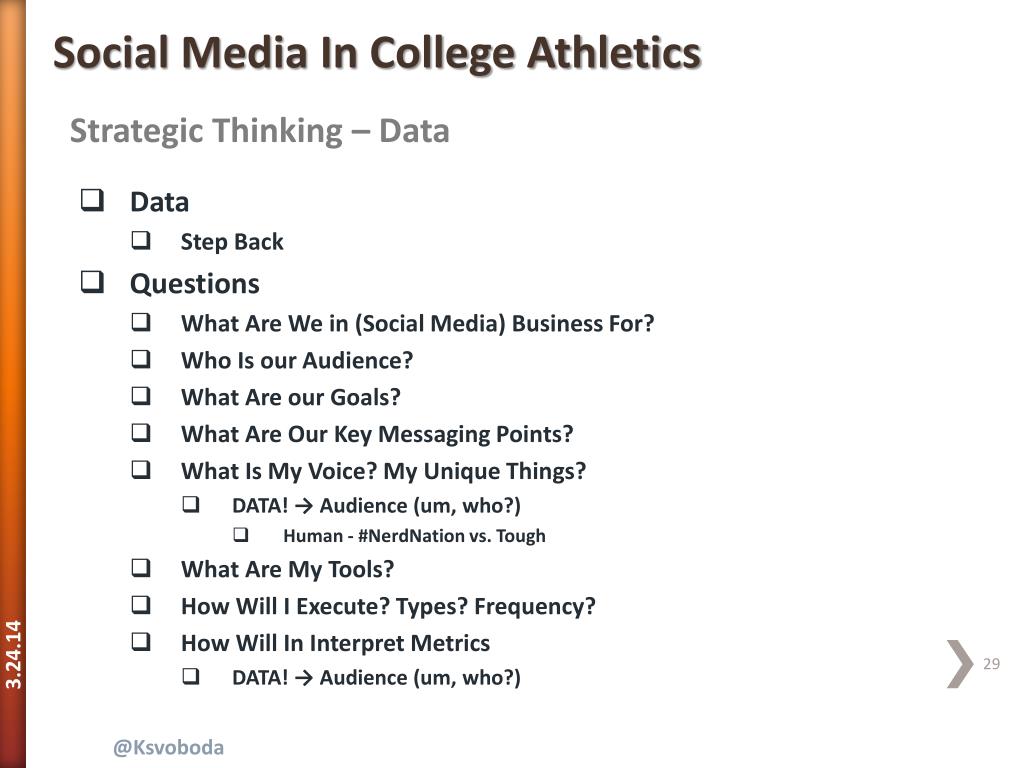The width and height of the screenshot is (1024, 768).
Task: Tick the box beside How Will In Interpret Metrics
Action: pos(141,641)
